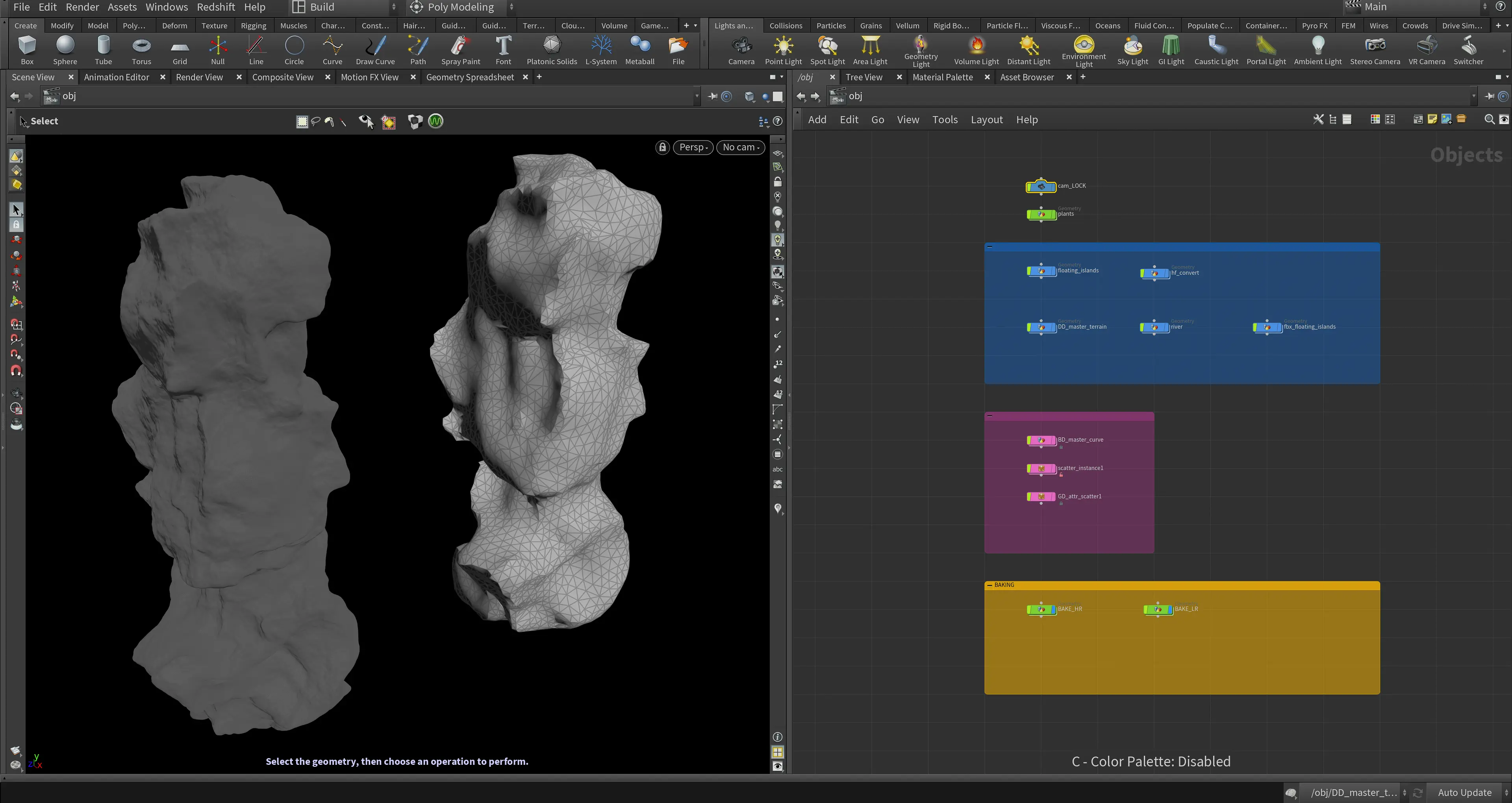Image resolution: width=1512 pixels, height=803 pixels.
Task: Toggle pin on the network editor path bar
Action: [1490, 96]
